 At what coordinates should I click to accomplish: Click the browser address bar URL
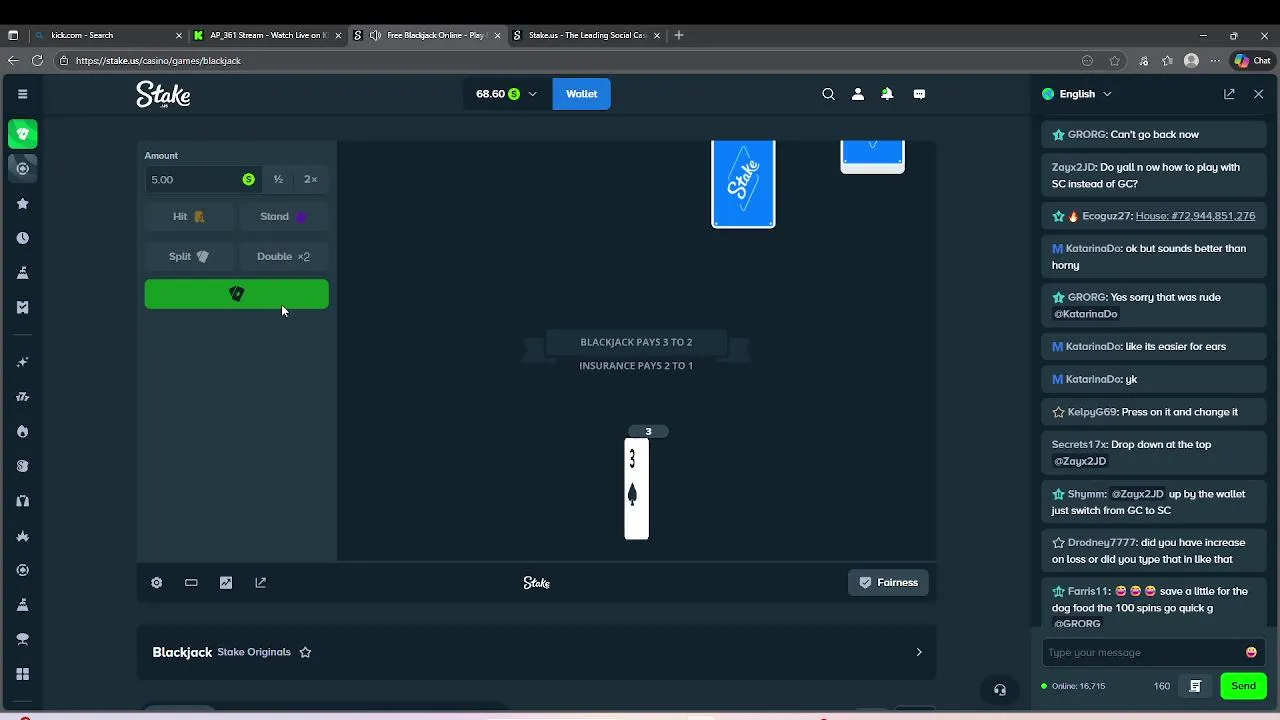[x=158, y=60]
